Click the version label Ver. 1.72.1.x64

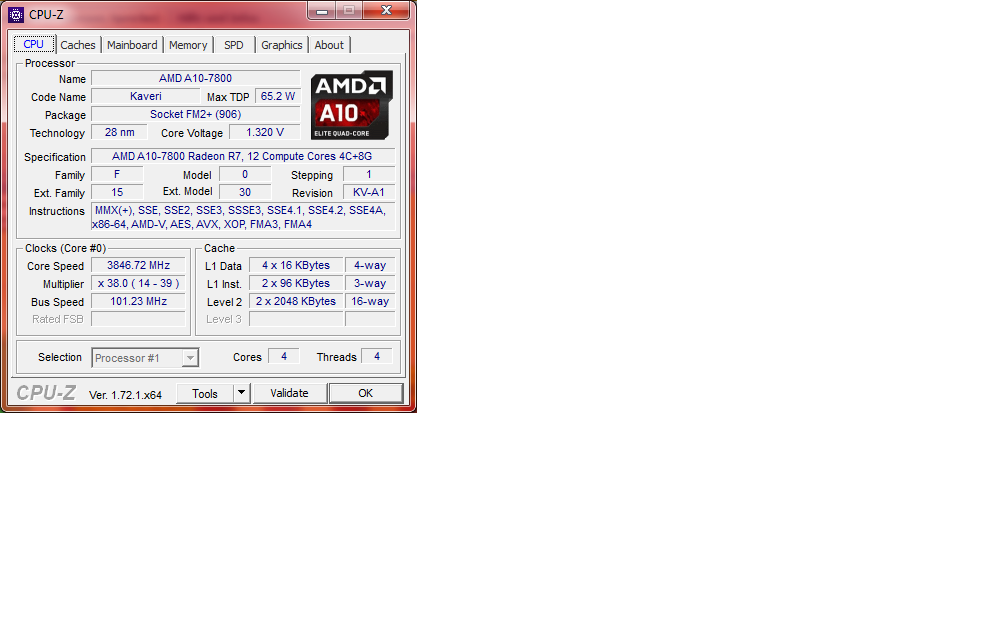point(125,395)
